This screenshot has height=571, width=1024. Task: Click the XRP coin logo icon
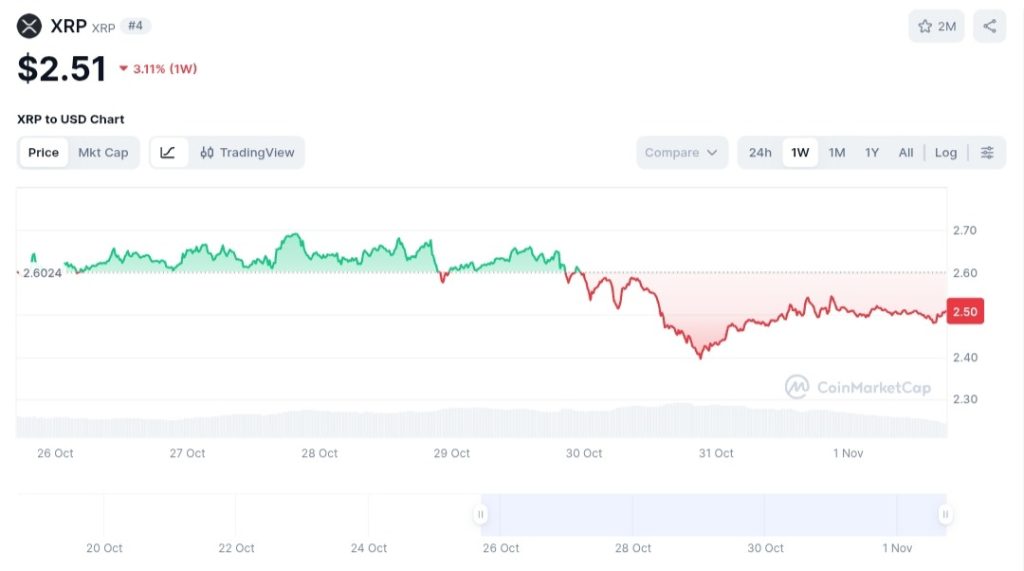click(30, 26)
